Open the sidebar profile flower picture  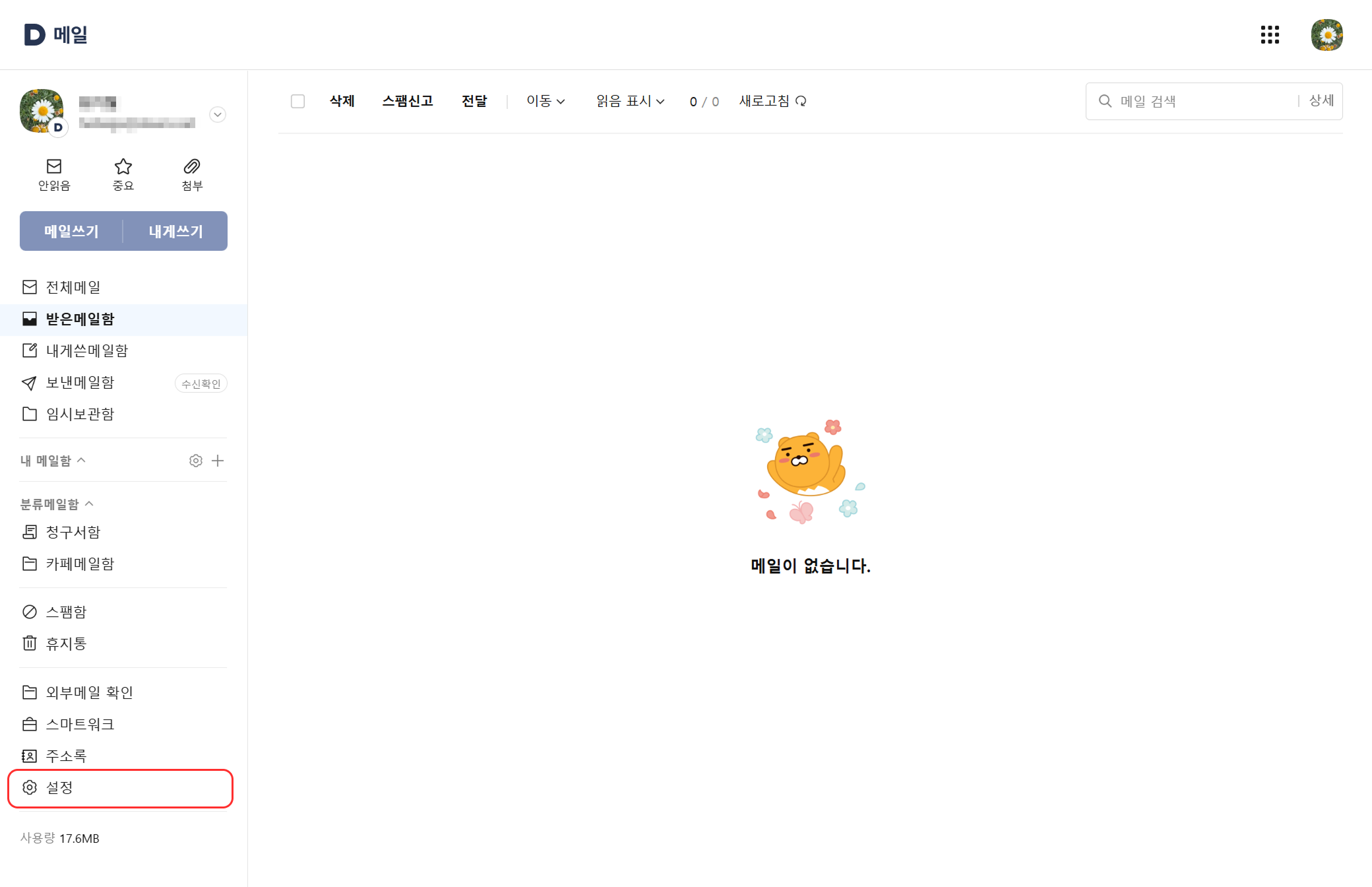point(42,112)
